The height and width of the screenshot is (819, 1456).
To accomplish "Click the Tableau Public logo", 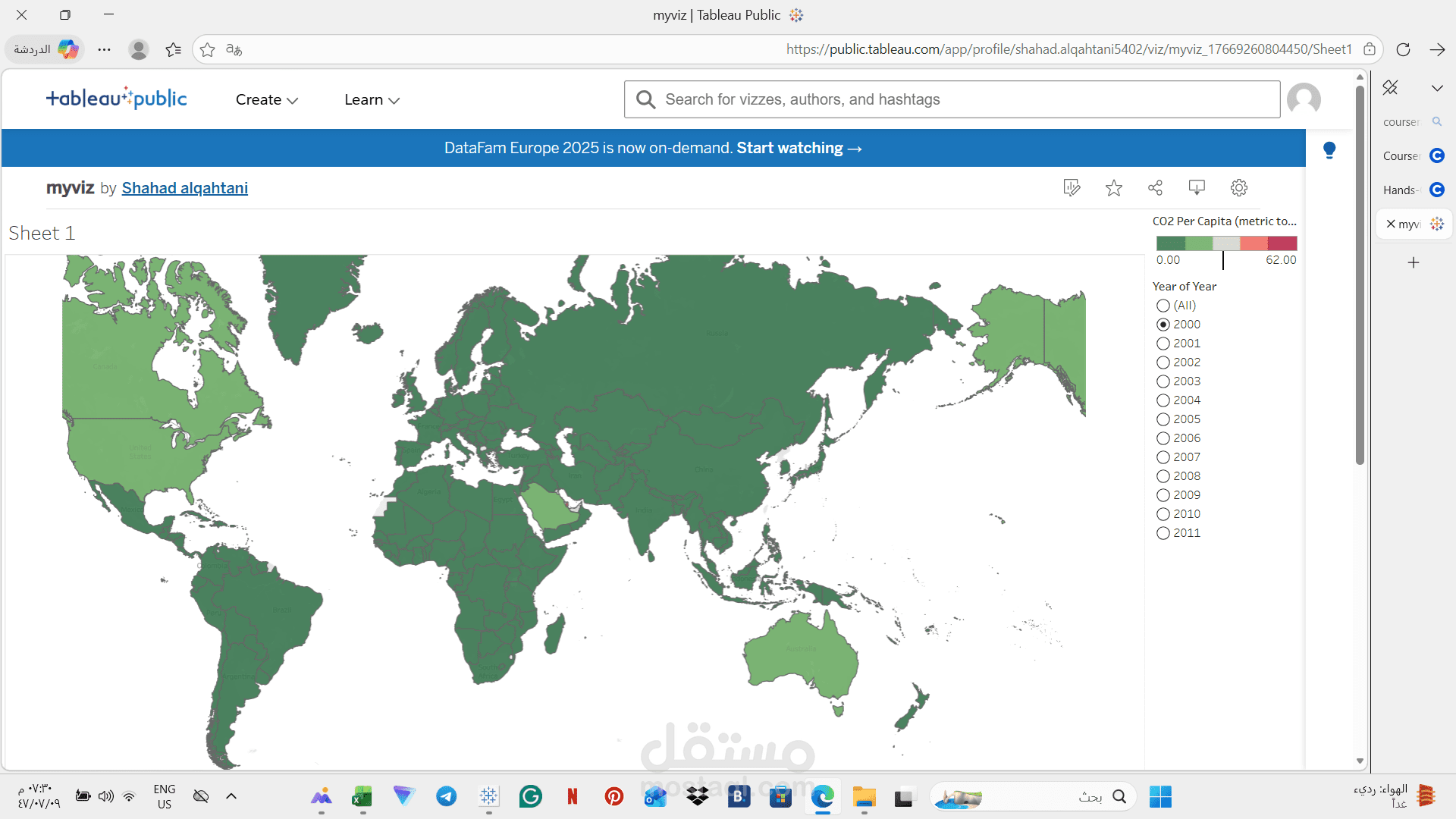I will pos(116,99).
